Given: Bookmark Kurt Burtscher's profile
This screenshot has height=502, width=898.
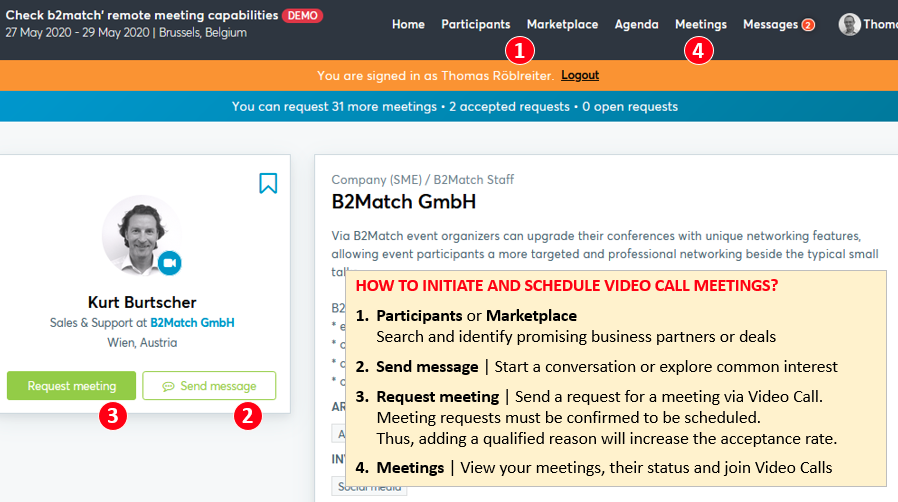Looking at the screenshot, I should (268, 183).
